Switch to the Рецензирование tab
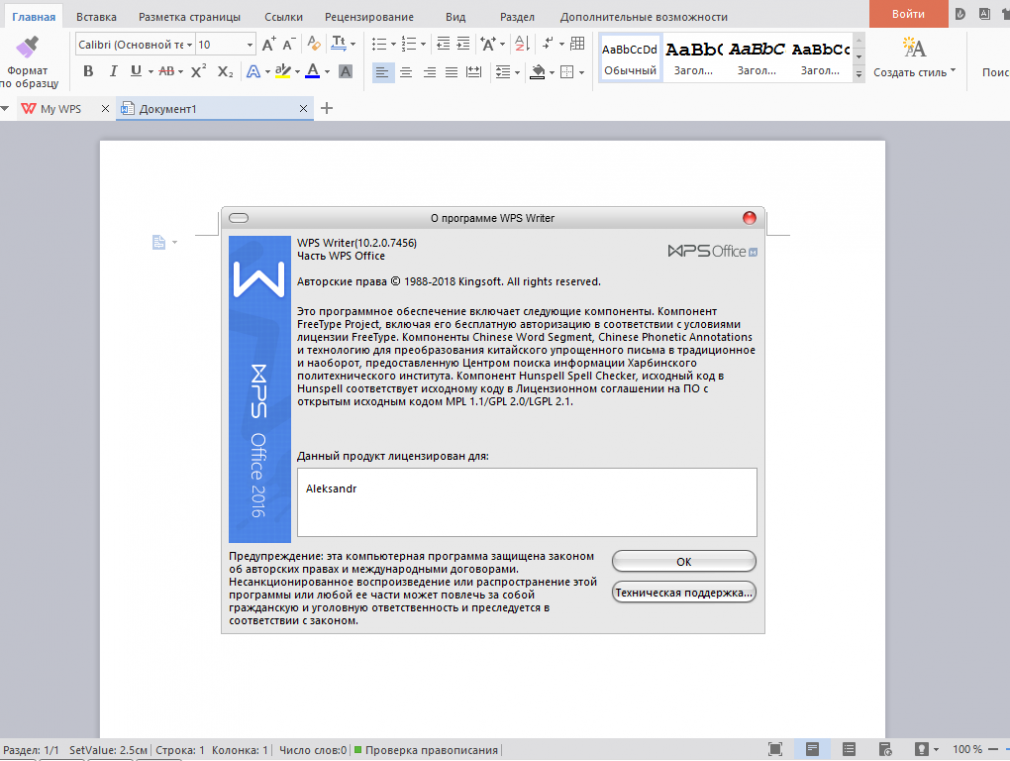1010x761 pixels. click(369, 17)
